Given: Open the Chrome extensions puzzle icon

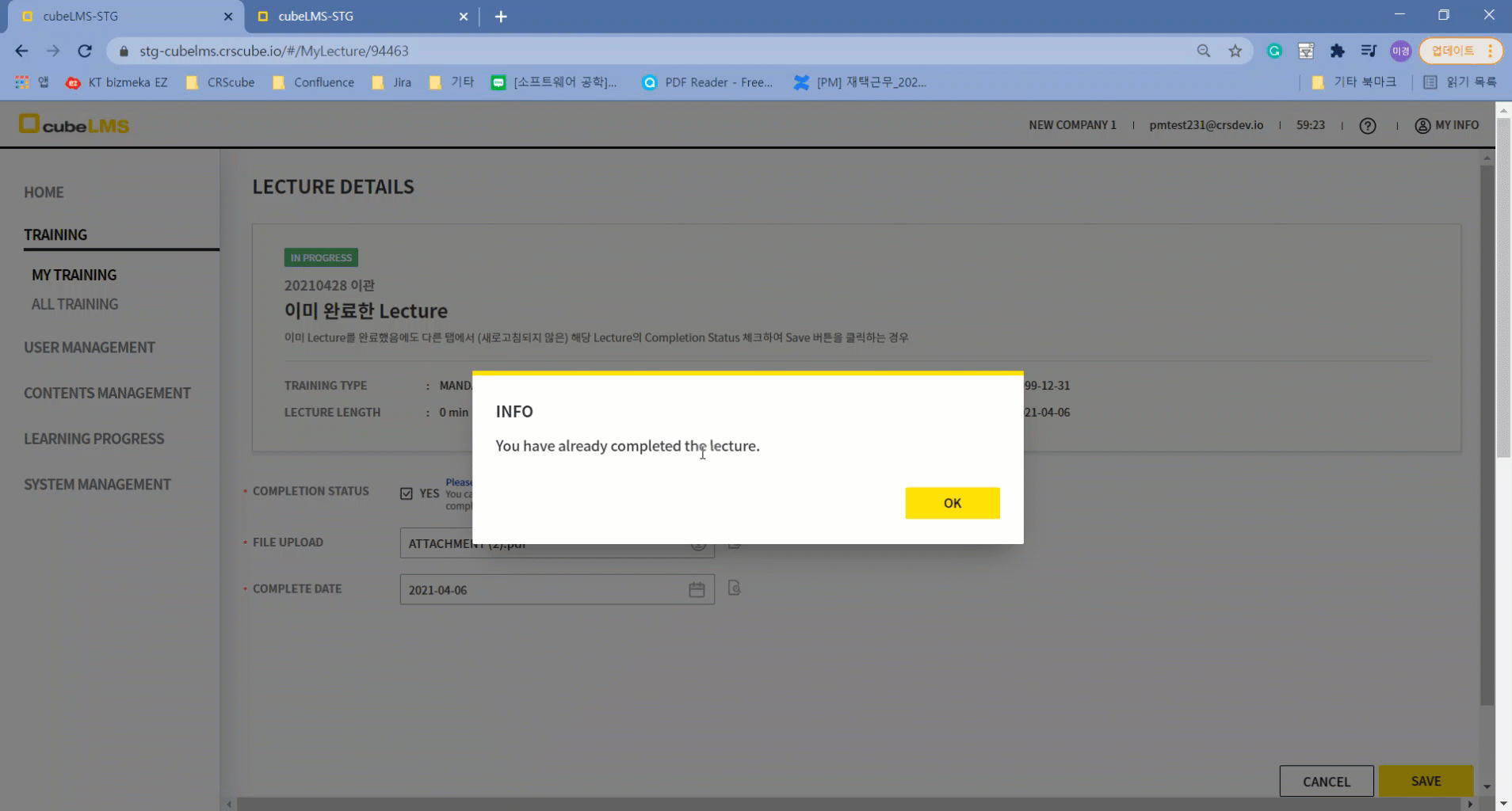Looking at the screenshot, I should tap(1337, 51).
